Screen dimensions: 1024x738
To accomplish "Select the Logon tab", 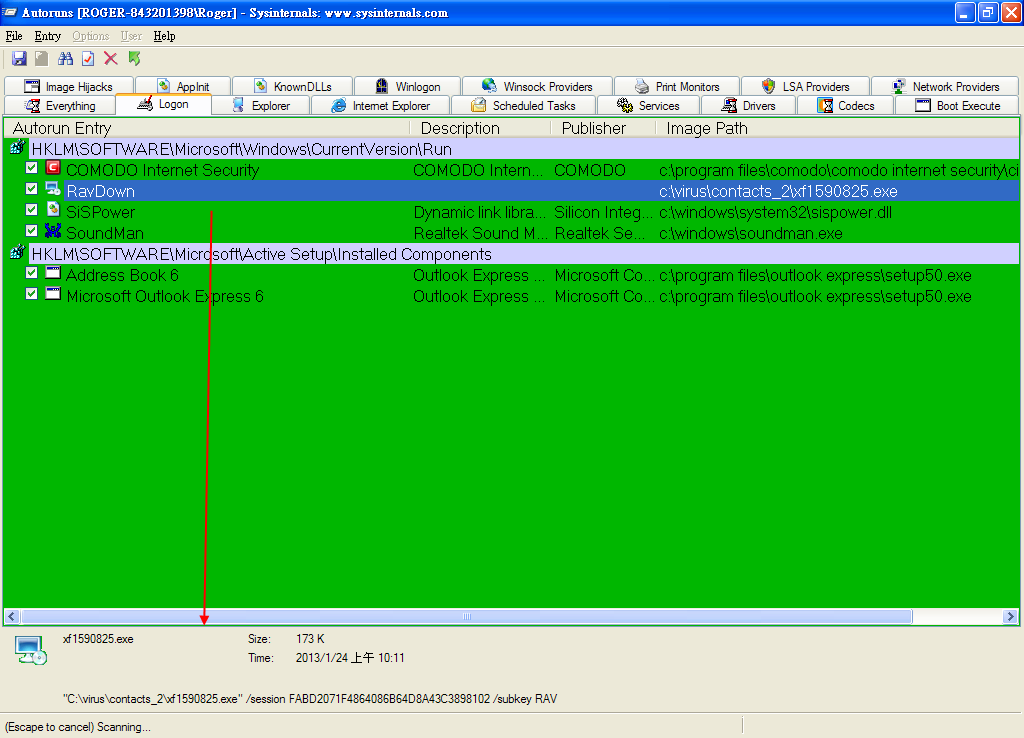I will pyautogui.click(x=163, y=104).
